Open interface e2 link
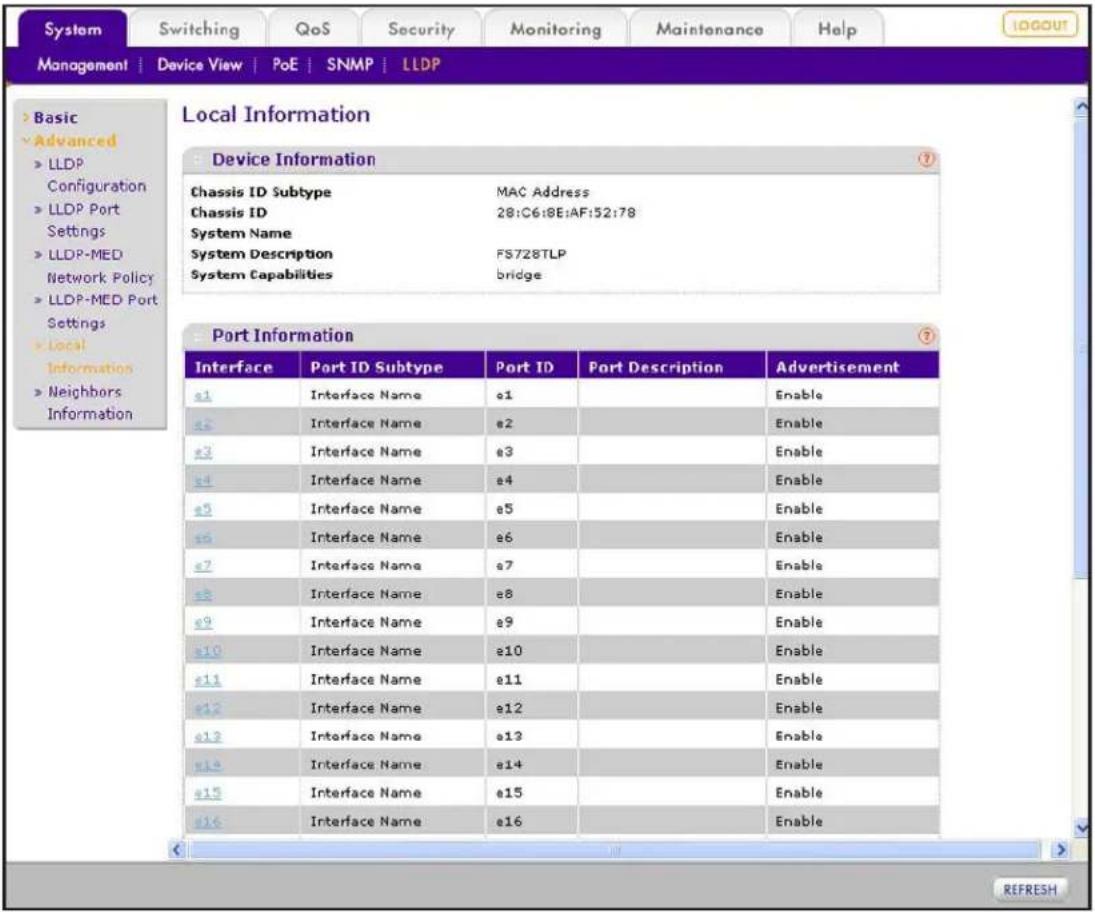This screenshot has width=1095, height=912. coord(203,425)
